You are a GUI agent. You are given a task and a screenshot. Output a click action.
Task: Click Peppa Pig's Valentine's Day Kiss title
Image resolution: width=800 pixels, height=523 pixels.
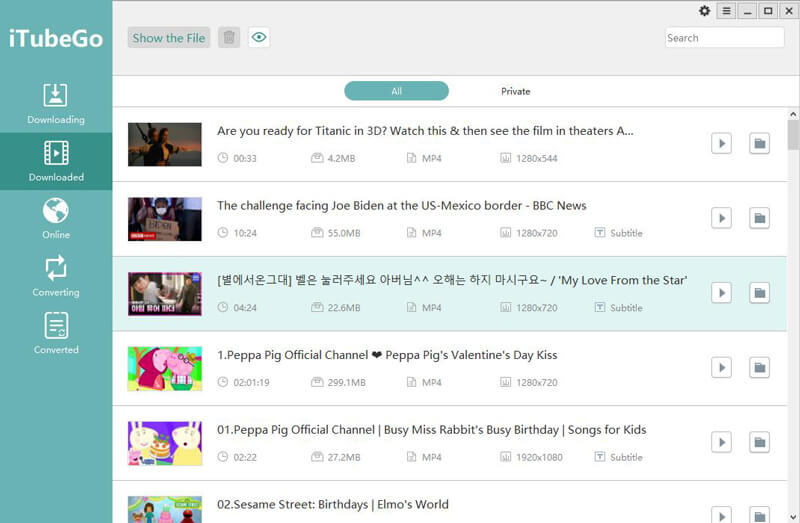[387, 355]
